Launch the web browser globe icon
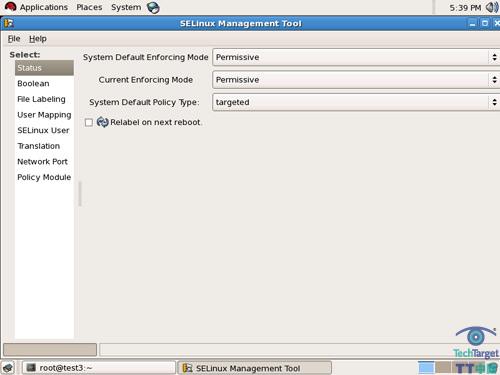The width and height of the screenshot is (500, 375). [153, 7]
